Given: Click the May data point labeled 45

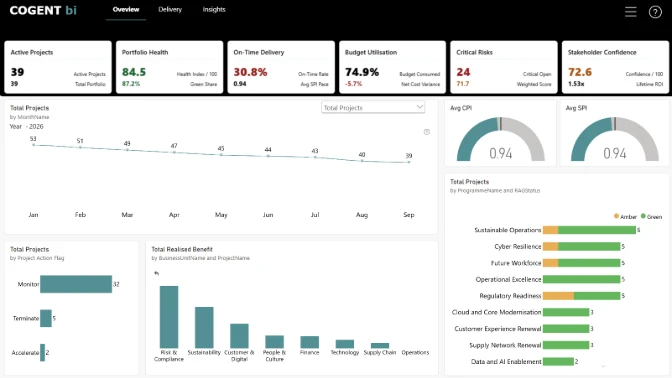Looking at the screenshot, I should (x=221, y=154).
